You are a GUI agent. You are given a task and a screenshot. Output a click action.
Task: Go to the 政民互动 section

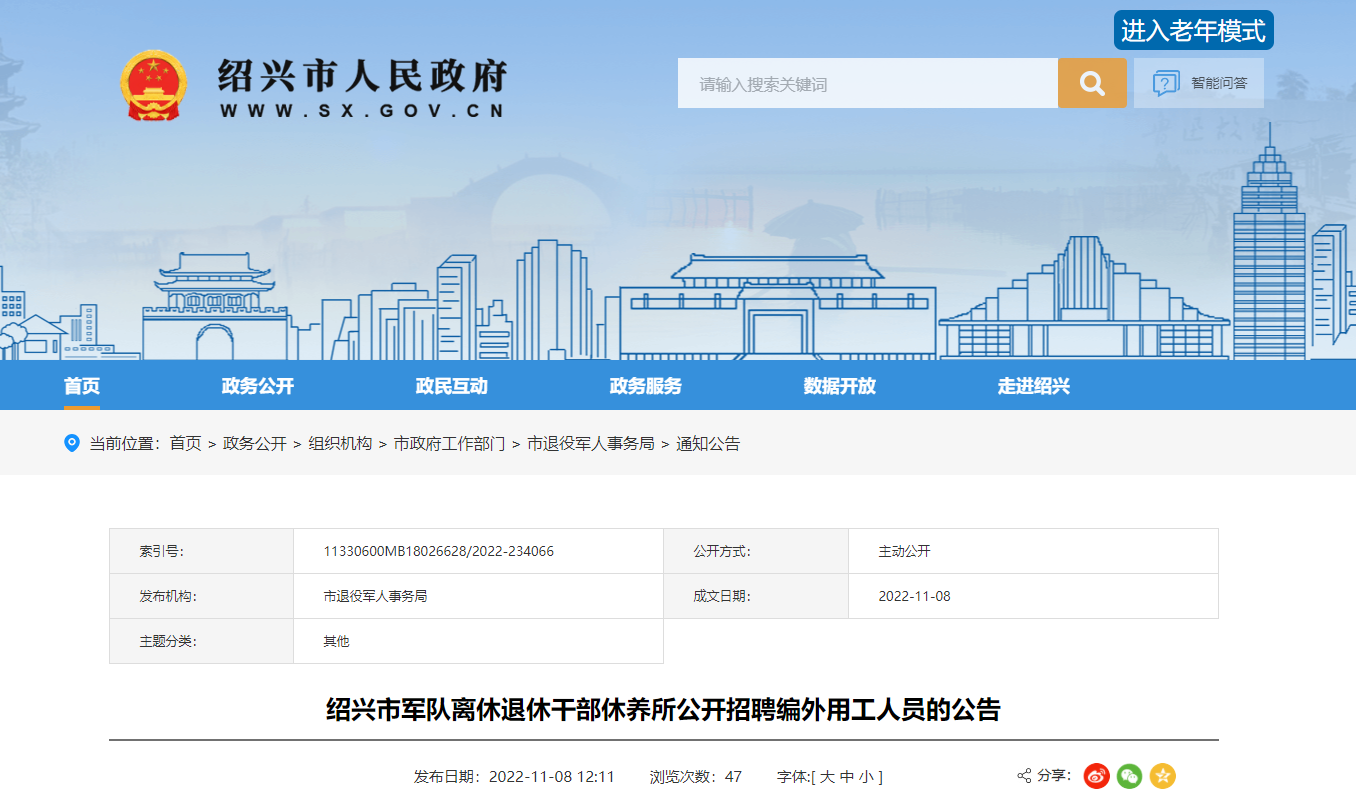pyautogui.click(x=452, y=386)
